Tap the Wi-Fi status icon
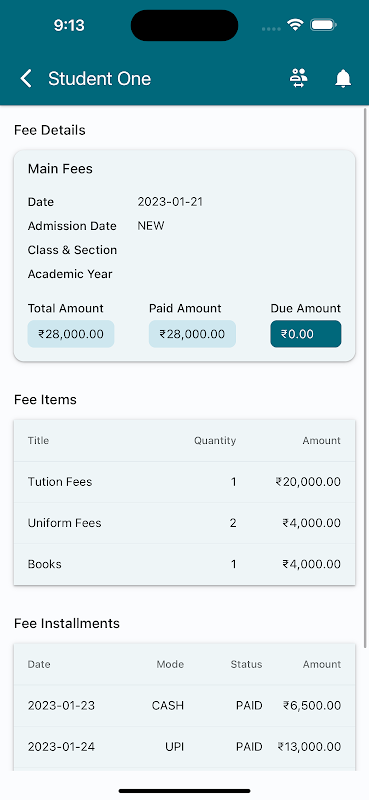The height and width of the screenshot is (800, 369). point(295,24)
